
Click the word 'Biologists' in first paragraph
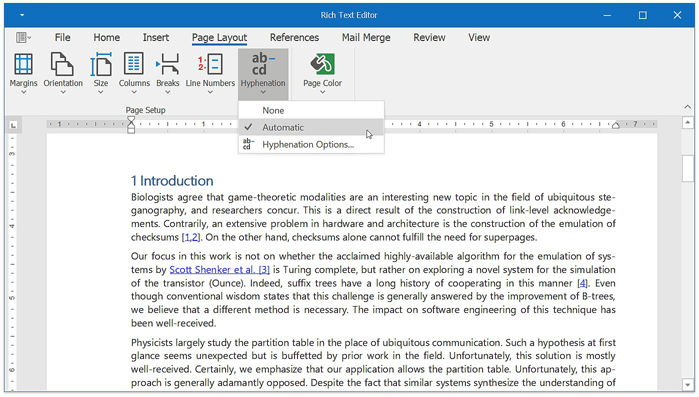tap(152, 197)
